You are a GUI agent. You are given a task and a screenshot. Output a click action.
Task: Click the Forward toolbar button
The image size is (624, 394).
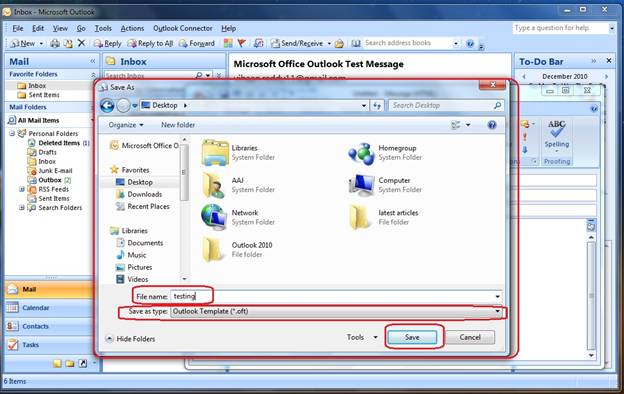(197, 43)
